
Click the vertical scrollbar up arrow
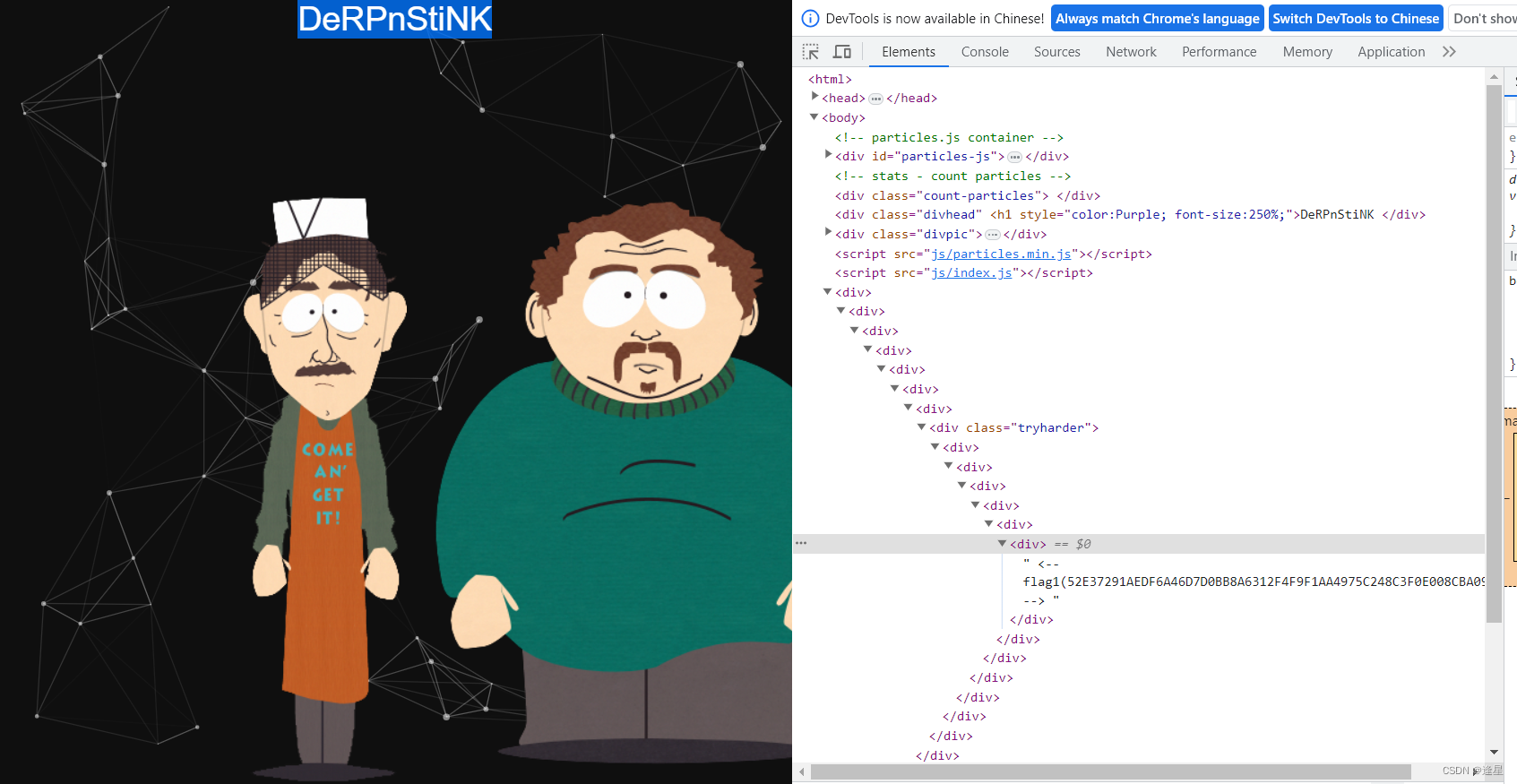[1494, 77]
